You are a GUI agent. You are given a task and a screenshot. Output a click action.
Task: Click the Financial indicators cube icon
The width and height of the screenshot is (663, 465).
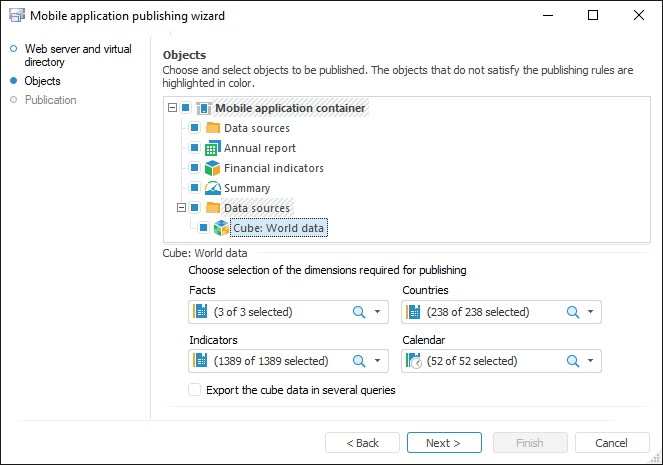pos(212,168)
